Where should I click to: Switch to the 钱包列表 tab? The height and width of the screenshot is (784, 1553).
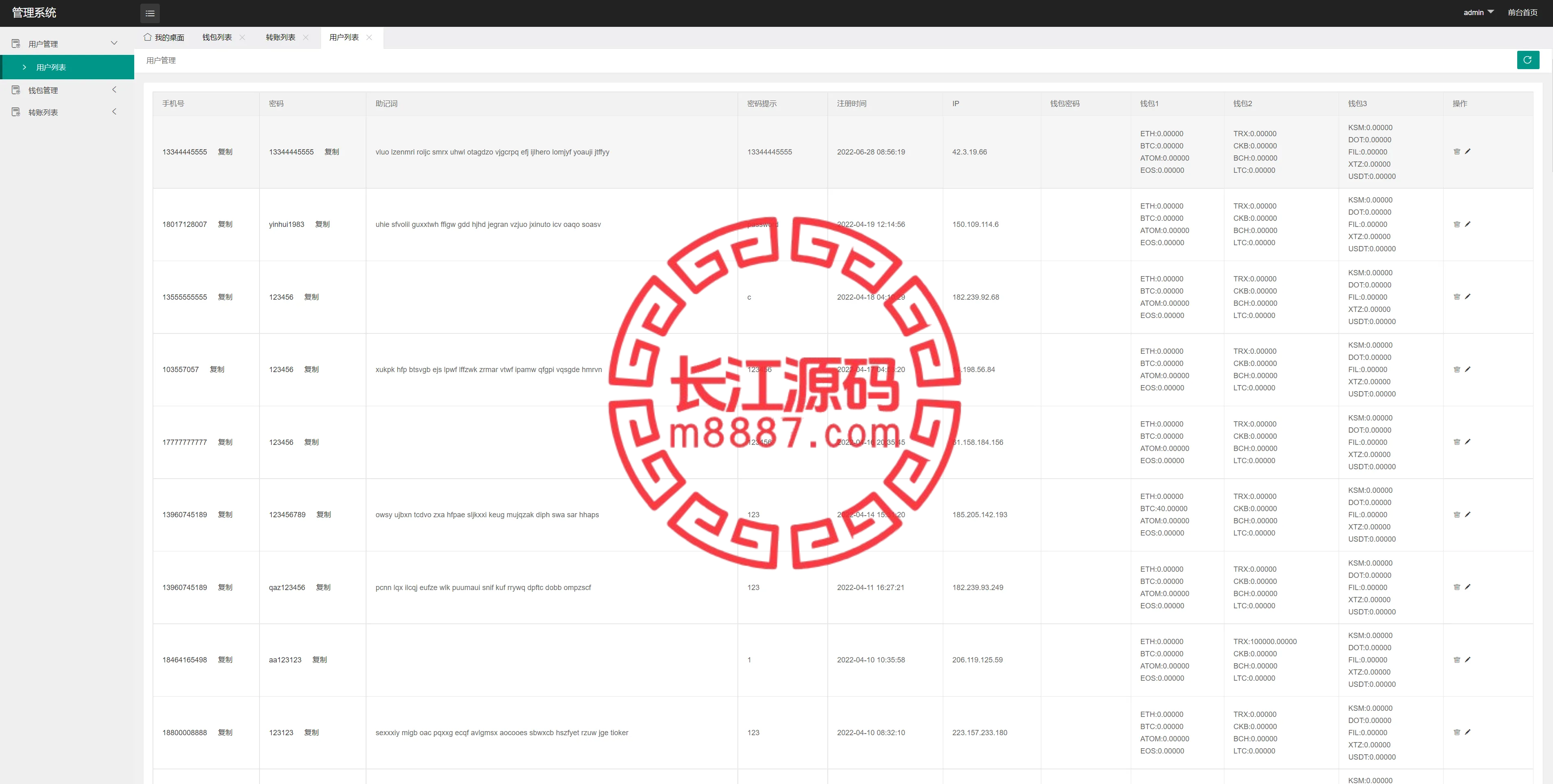coord(217,37)
